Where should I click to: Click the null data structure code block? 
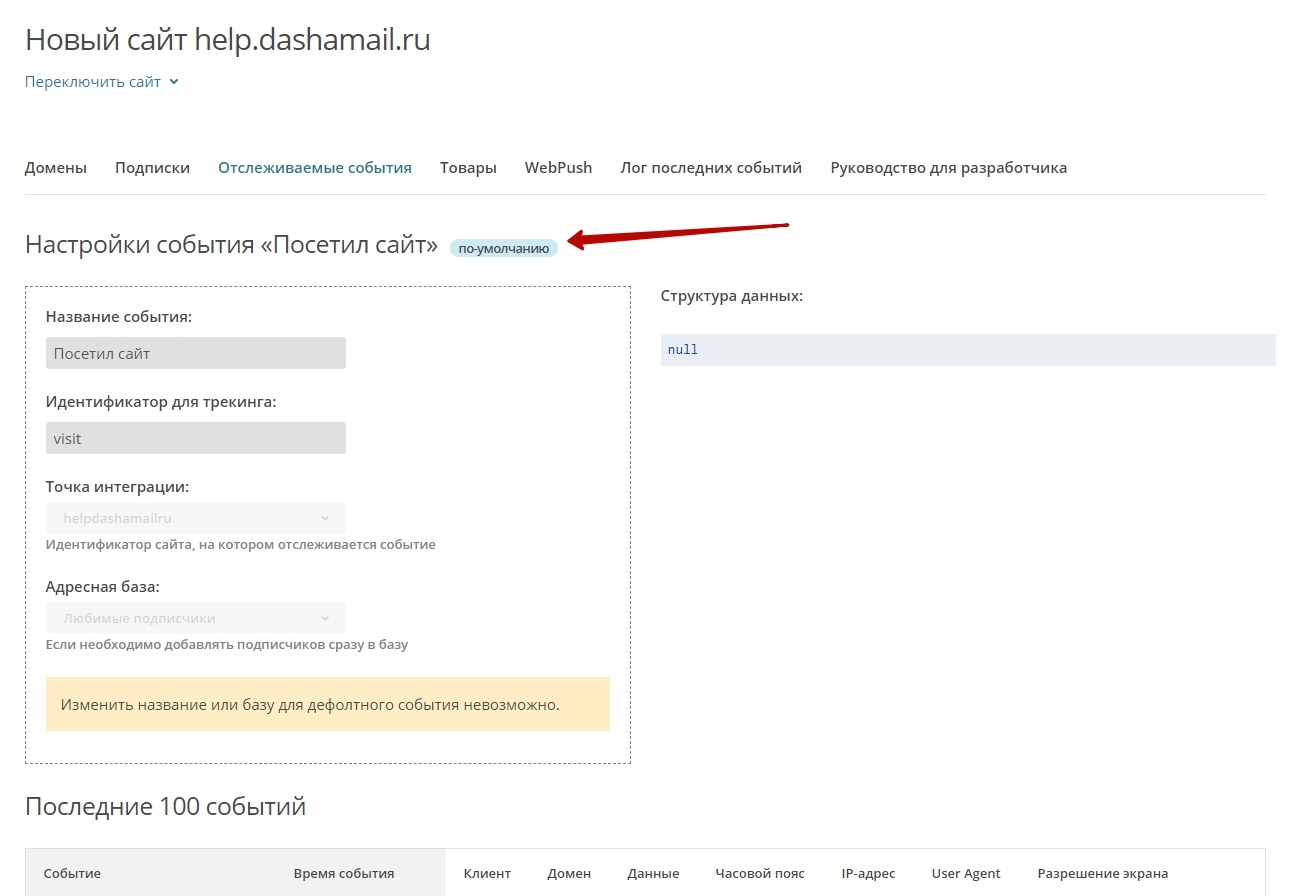click(967, 350)
